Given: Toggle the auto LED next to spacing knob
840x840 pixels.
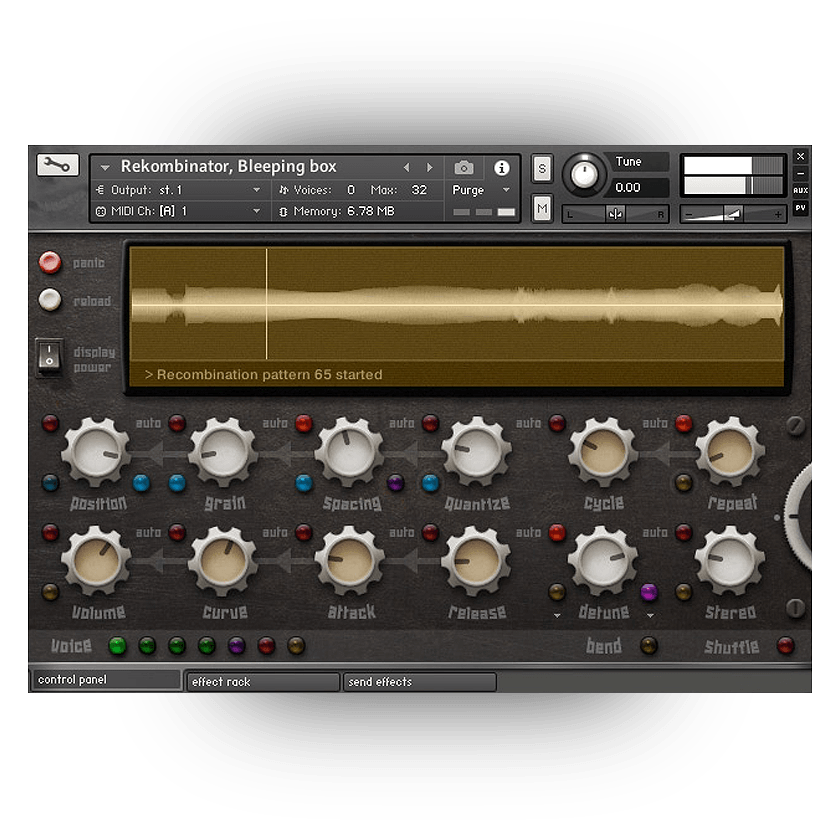Looking at the screenshot, I should pyautogui.click(x=304, y=423).
